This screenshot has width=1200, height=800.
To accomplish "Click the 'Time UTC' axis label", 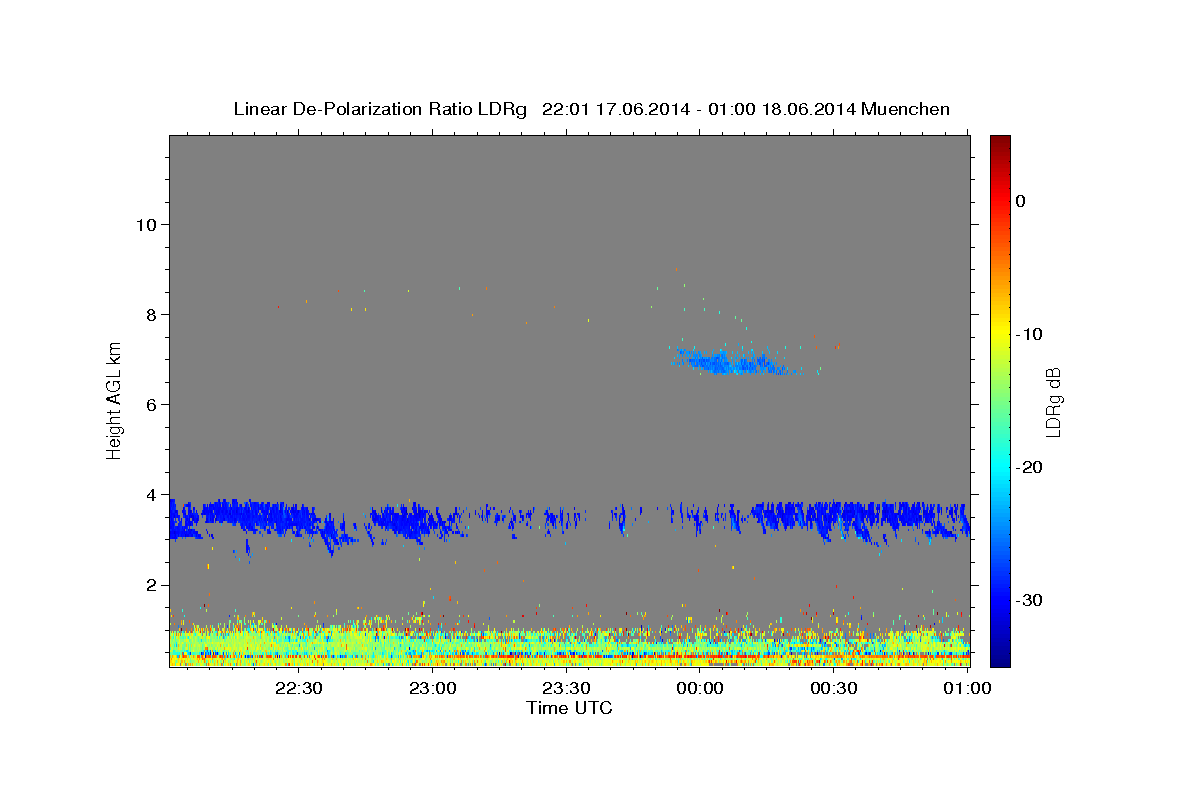I will 569,708.
